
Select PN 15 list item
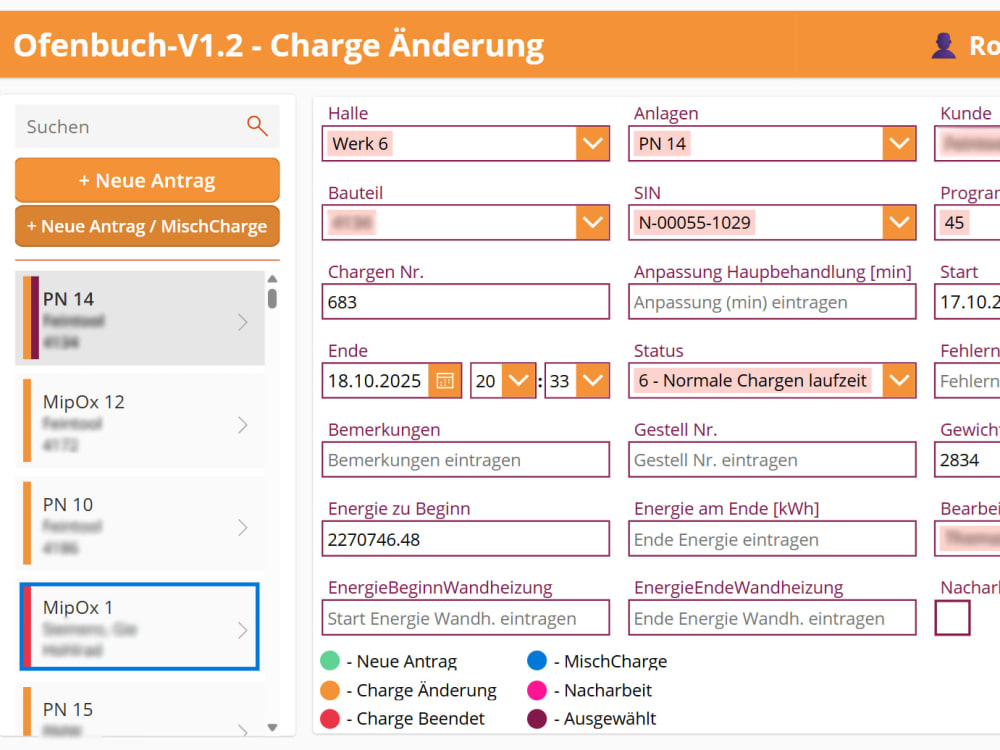tap(140, 709)
